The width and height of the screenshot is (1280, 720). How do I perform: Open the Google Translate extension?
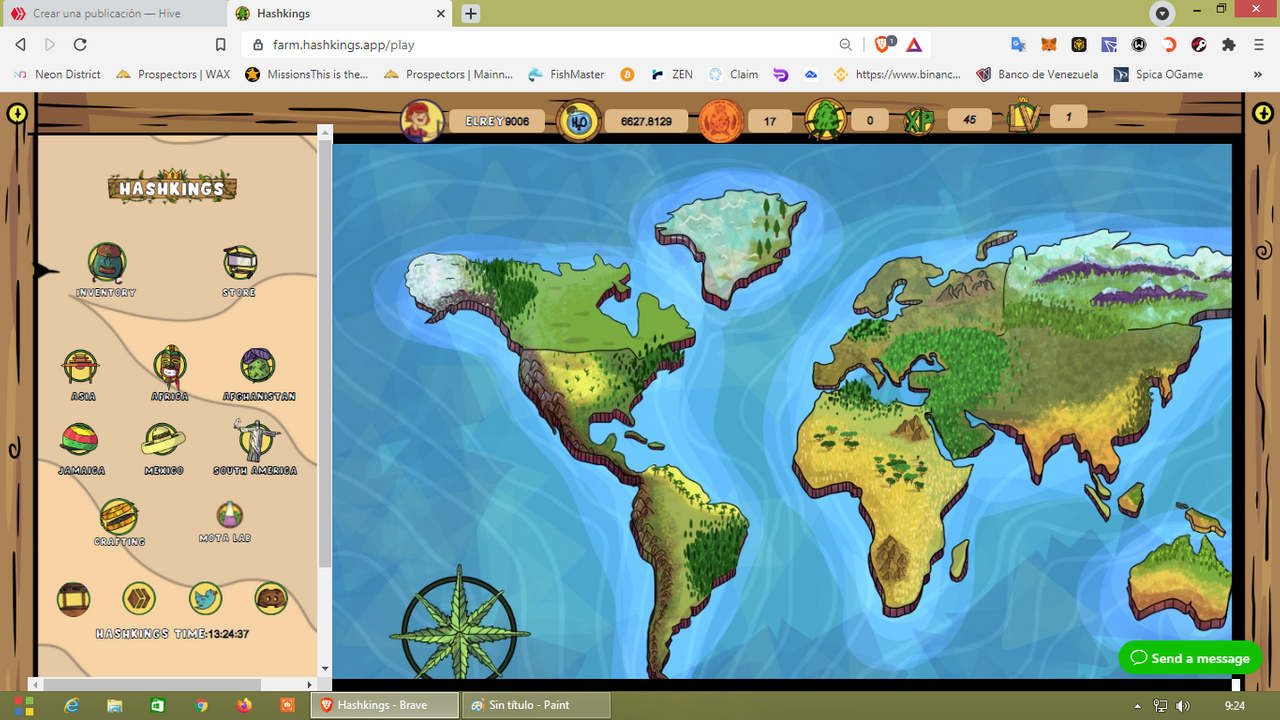(x=1019, y=45)
